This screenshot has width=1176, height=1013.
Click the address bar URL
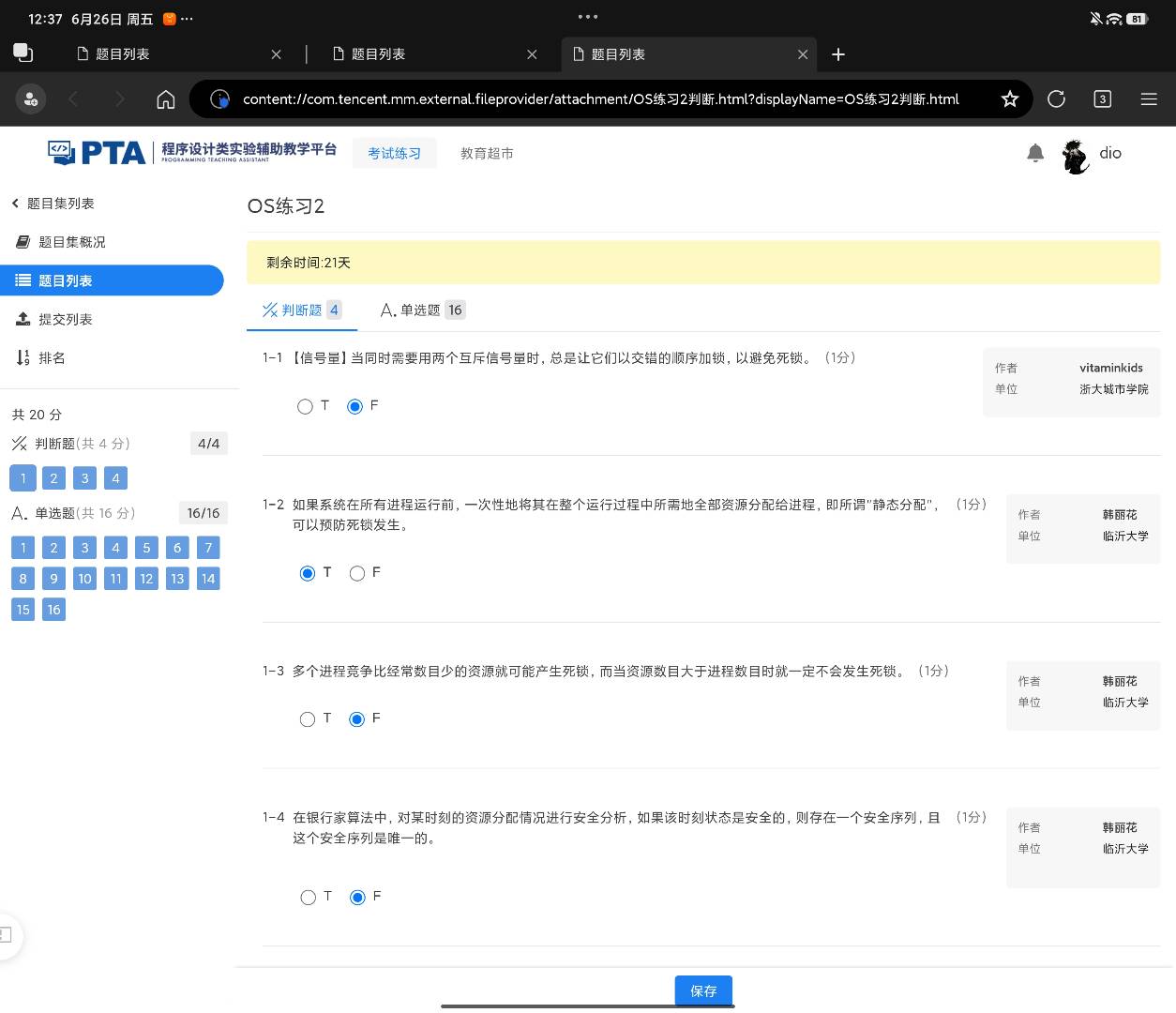click(x=600, y=99)
